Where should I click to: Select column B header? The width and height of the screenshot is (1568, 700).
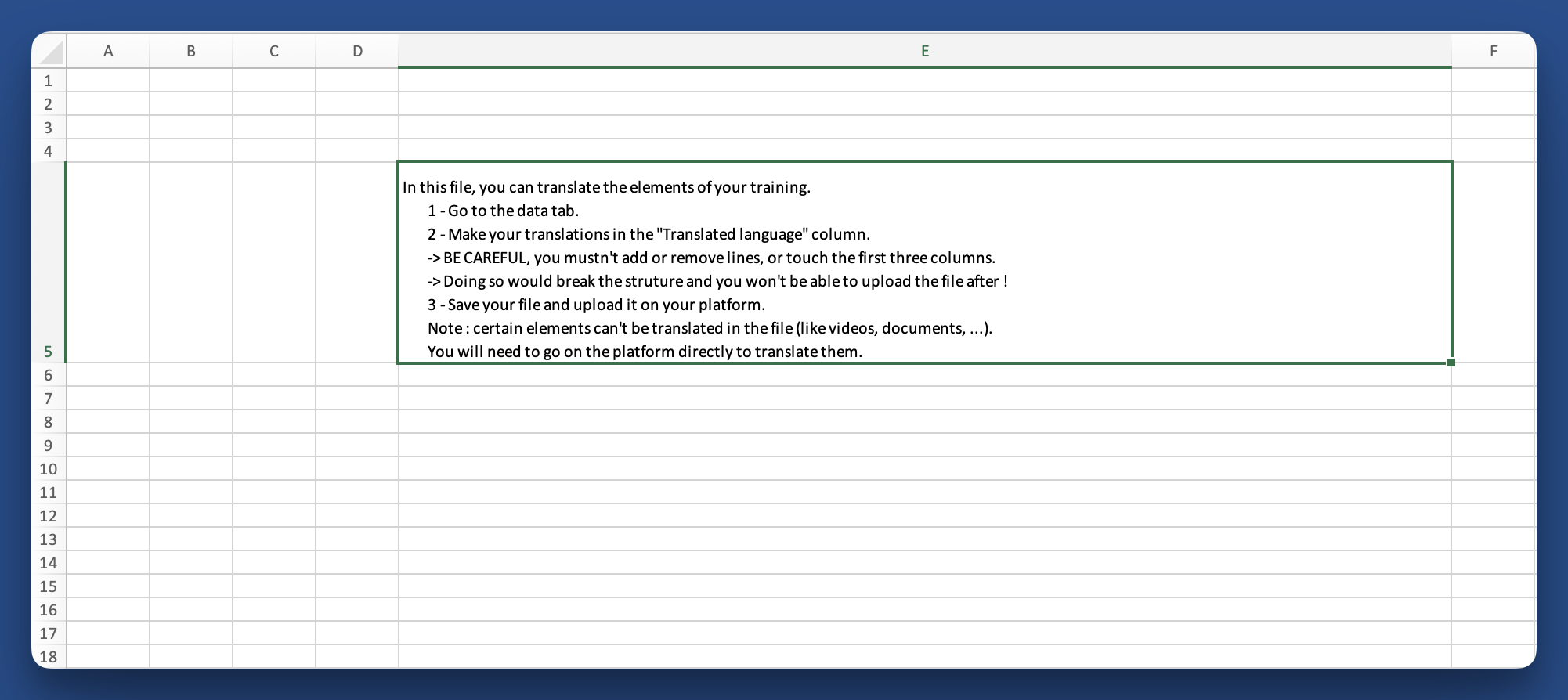click(191, 51)
